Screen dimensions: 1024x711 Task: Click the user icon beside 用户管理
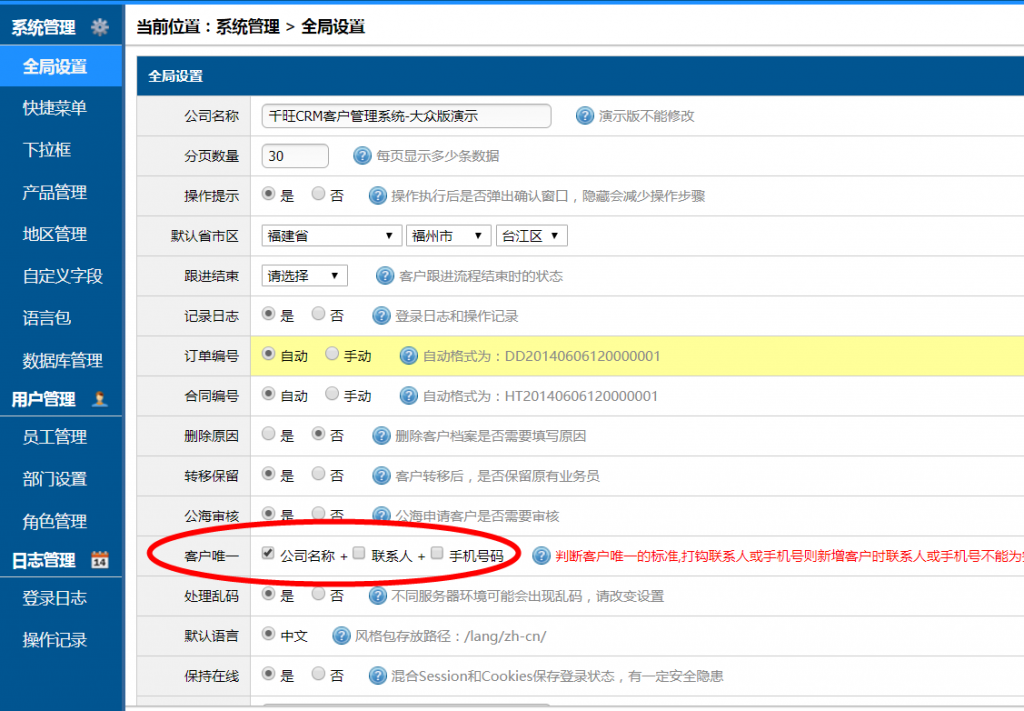[99, 398]
